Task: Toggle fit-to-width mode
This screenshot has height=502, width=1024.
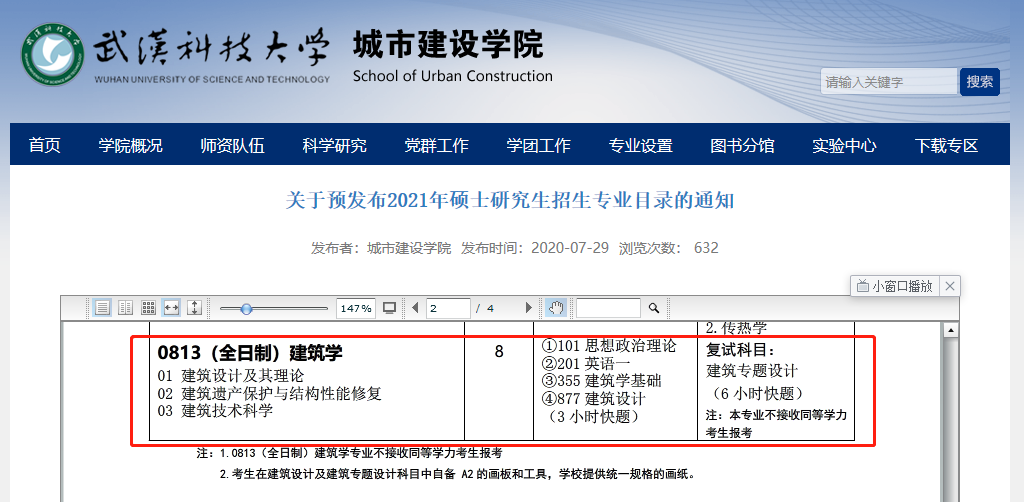Action: 171,308
